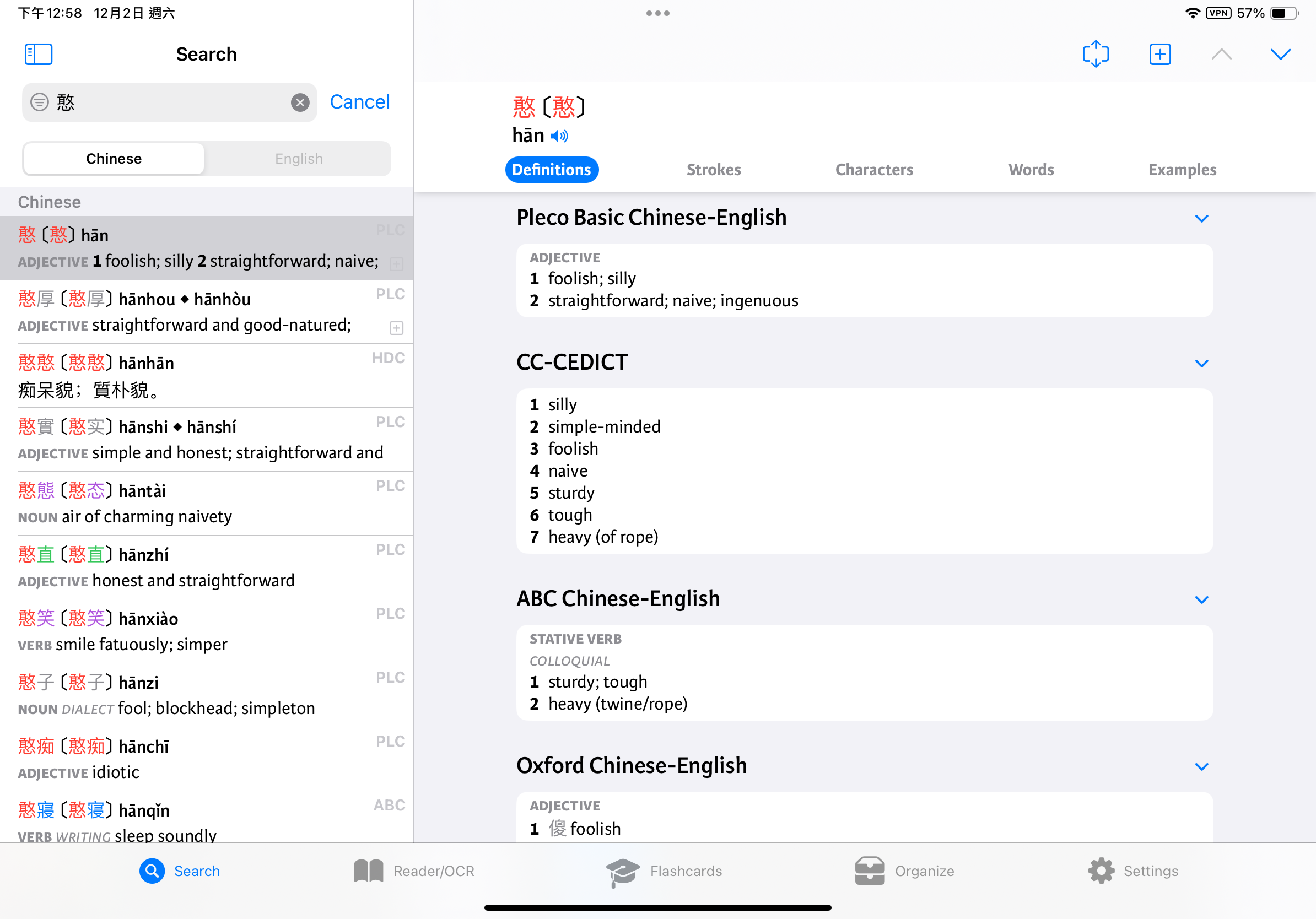Switch to the Strokes tab
Image resolution: width=1316 pixels, height=919 pixels.
tap(713, 170)
